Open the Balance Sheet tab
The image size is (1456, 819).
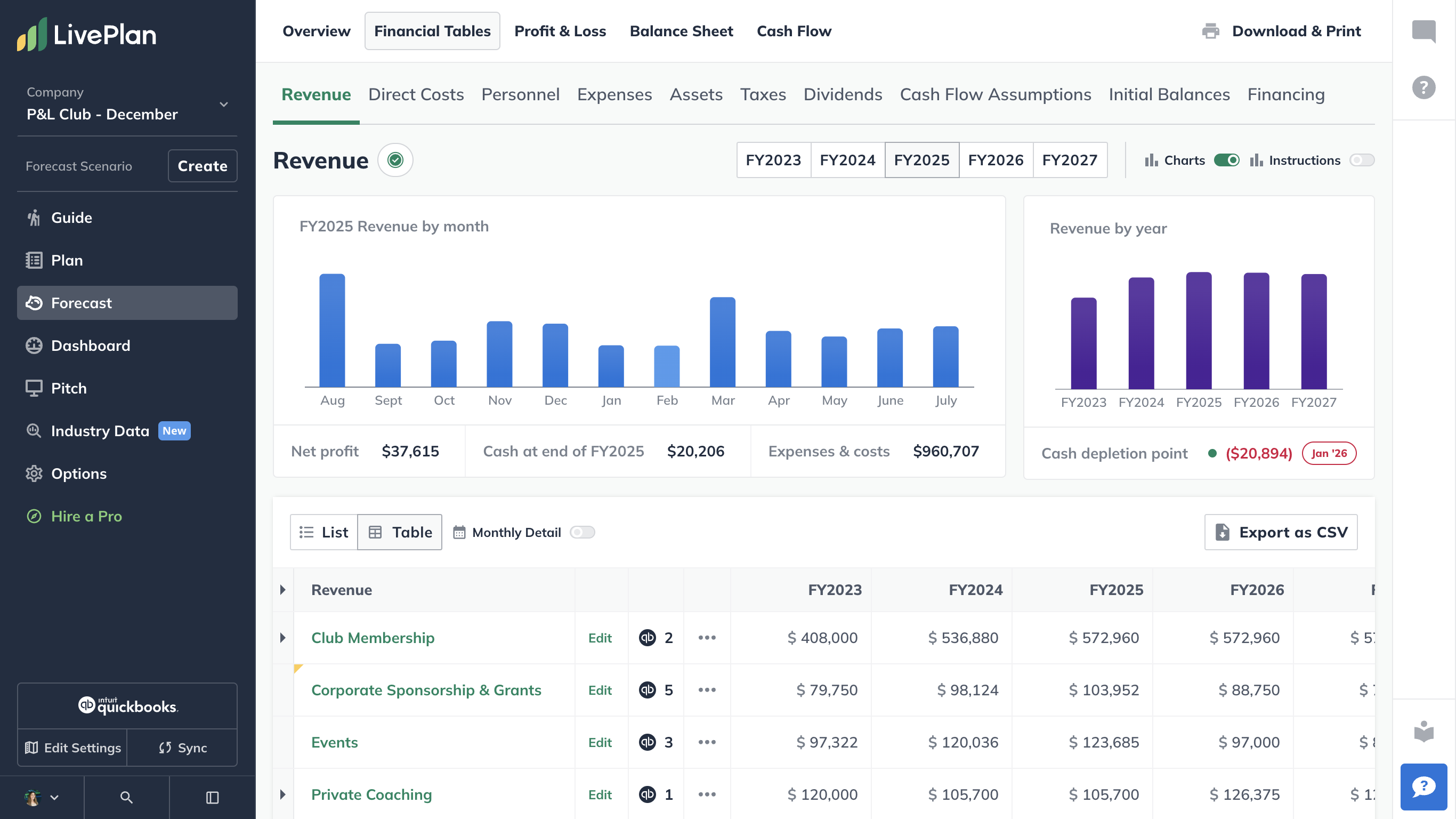point(681,31)
